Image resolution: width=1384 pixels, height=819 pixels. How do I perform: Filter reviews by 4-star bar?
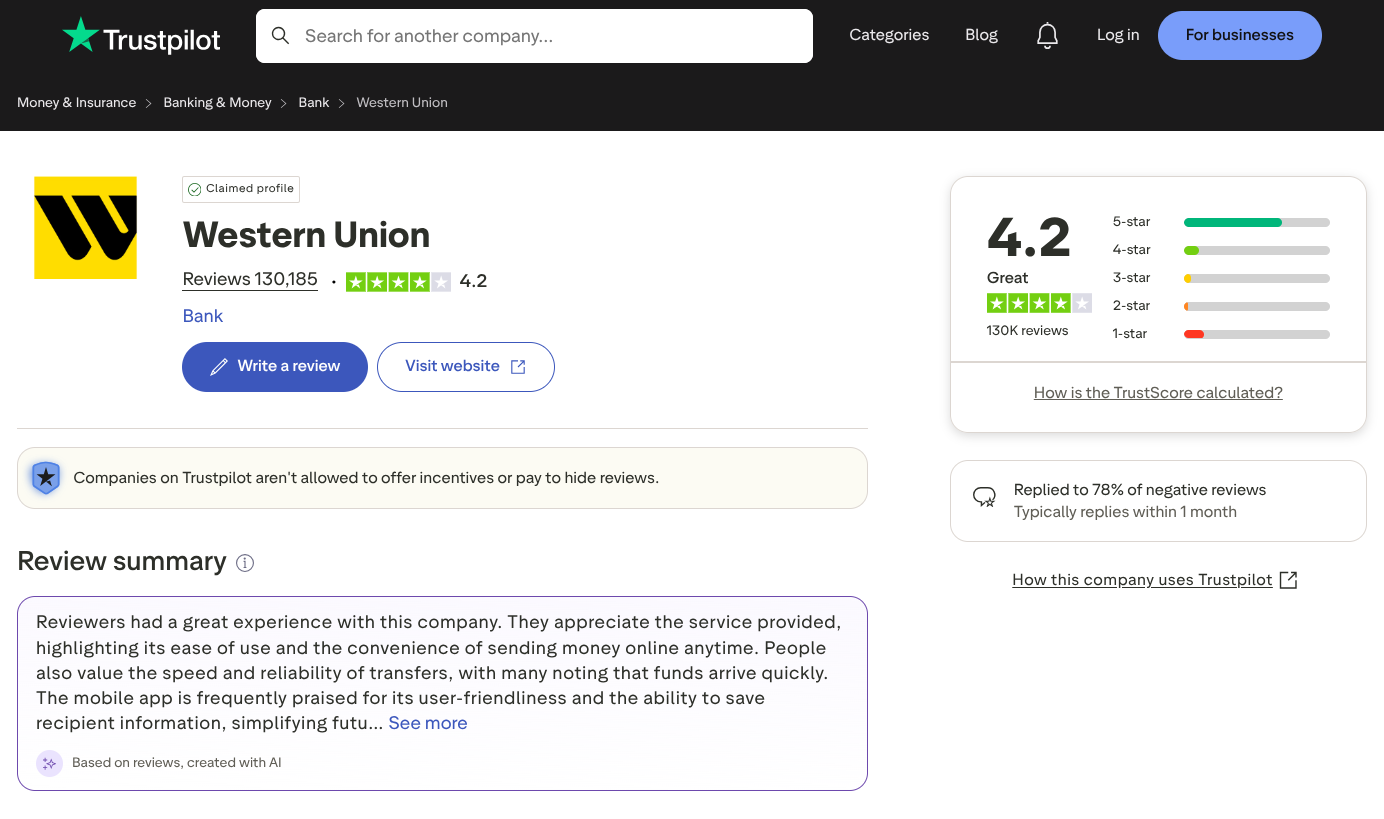coord(1220,250)
